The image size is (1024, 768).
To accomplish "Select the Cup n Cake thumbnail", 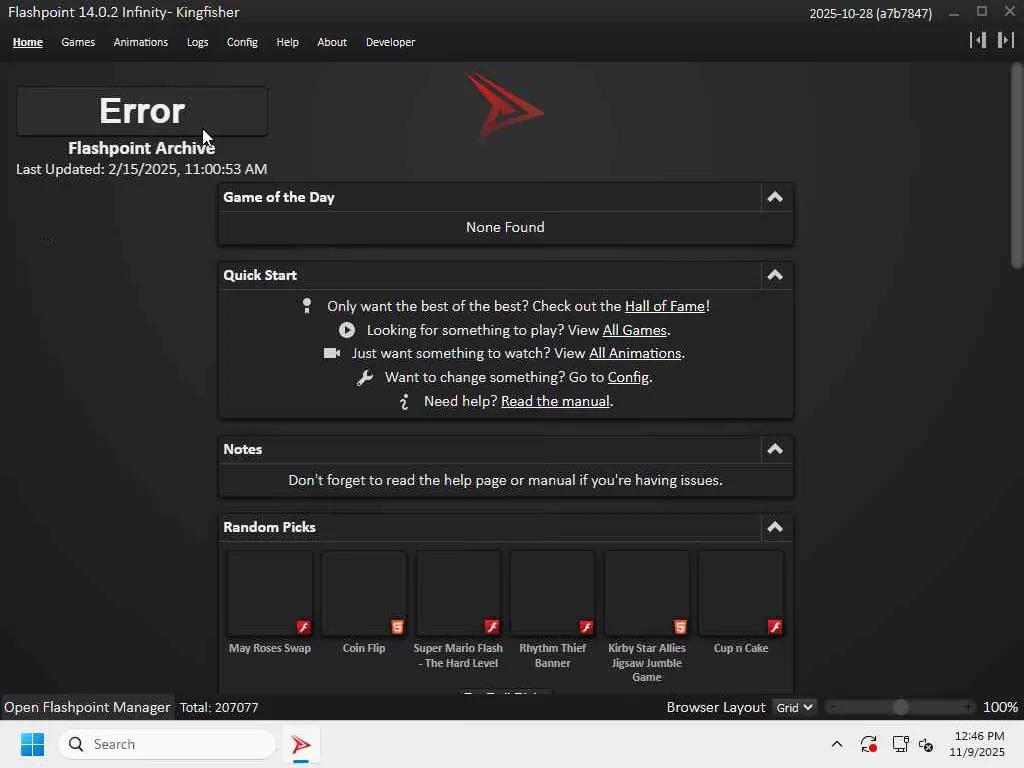I will 741,593.
